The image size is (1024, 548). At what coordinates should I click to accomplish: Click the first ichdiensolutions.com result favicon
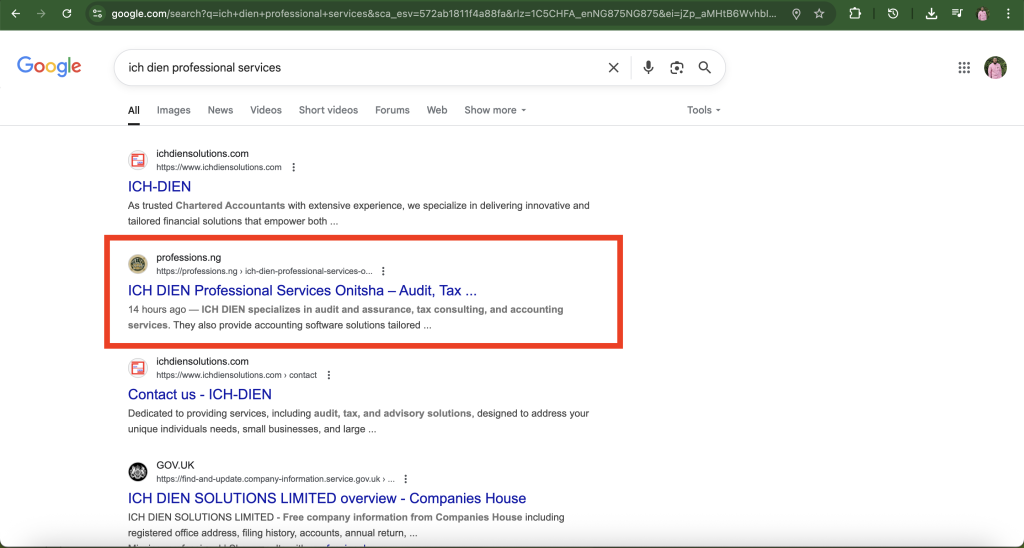tap(138, 160)
